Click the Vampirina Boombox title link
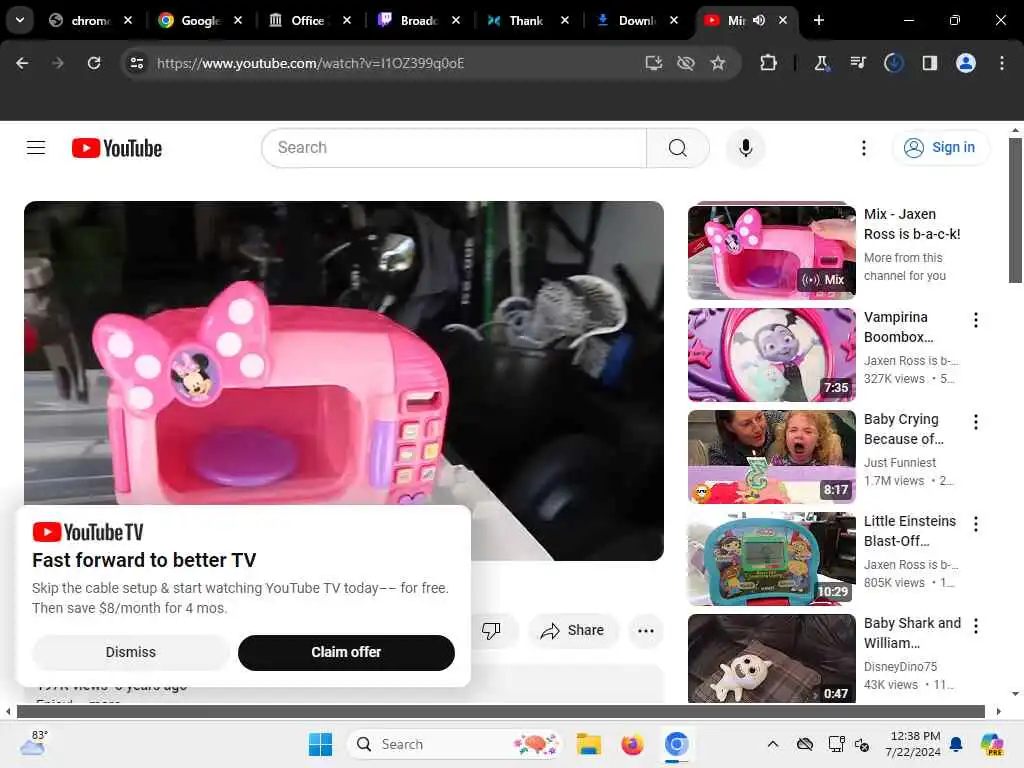 [x=898, y=327]
